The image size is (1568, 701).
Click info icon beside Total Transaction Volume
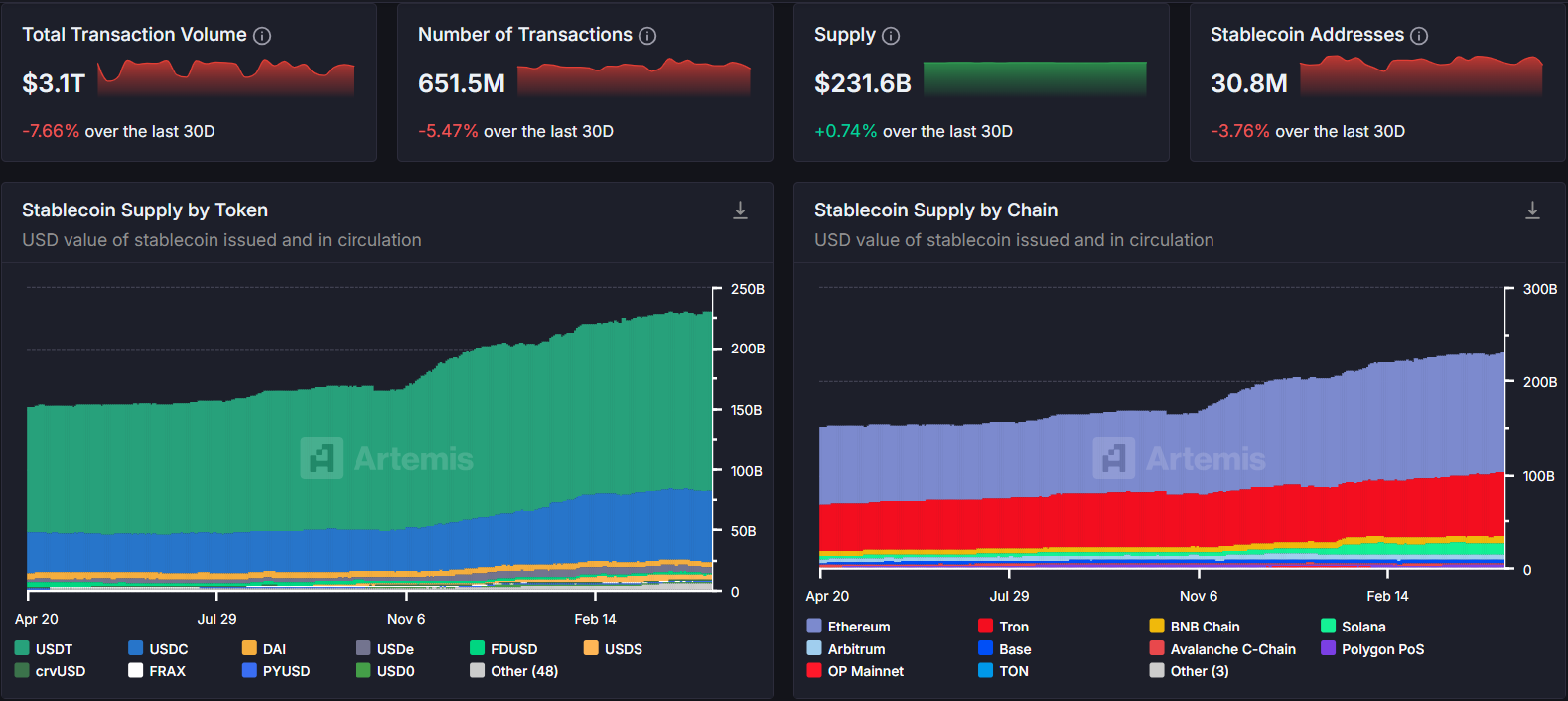(x=262, y=36)
